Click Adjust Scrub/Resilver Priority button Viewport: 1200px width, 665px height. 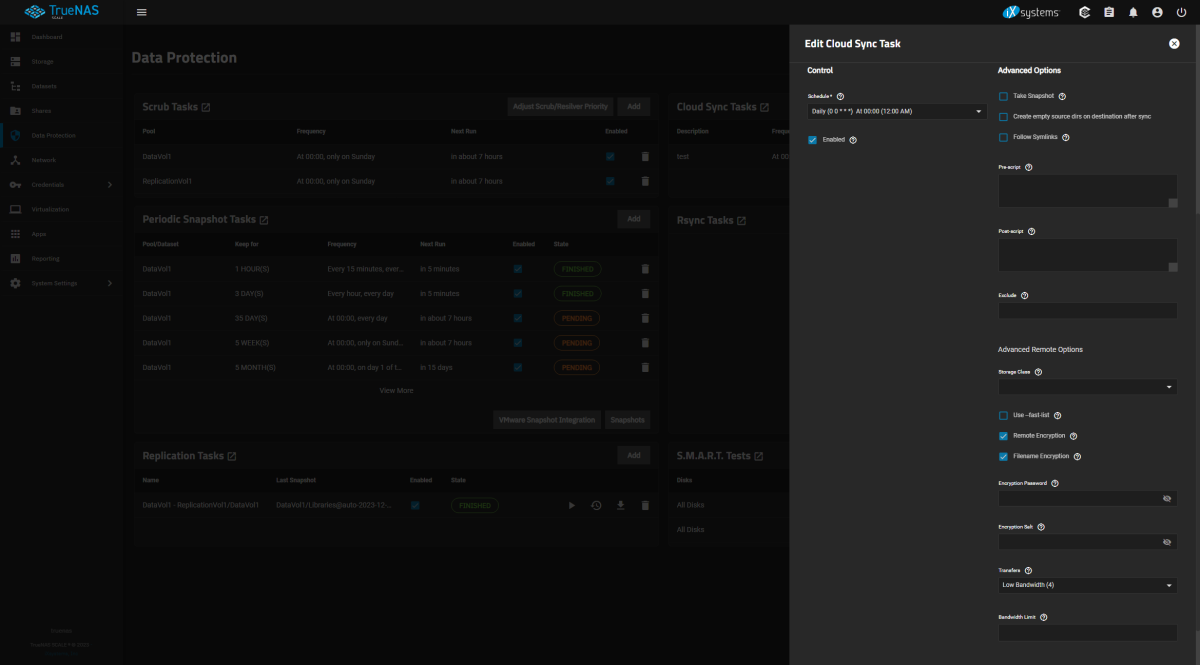point(560,106)
